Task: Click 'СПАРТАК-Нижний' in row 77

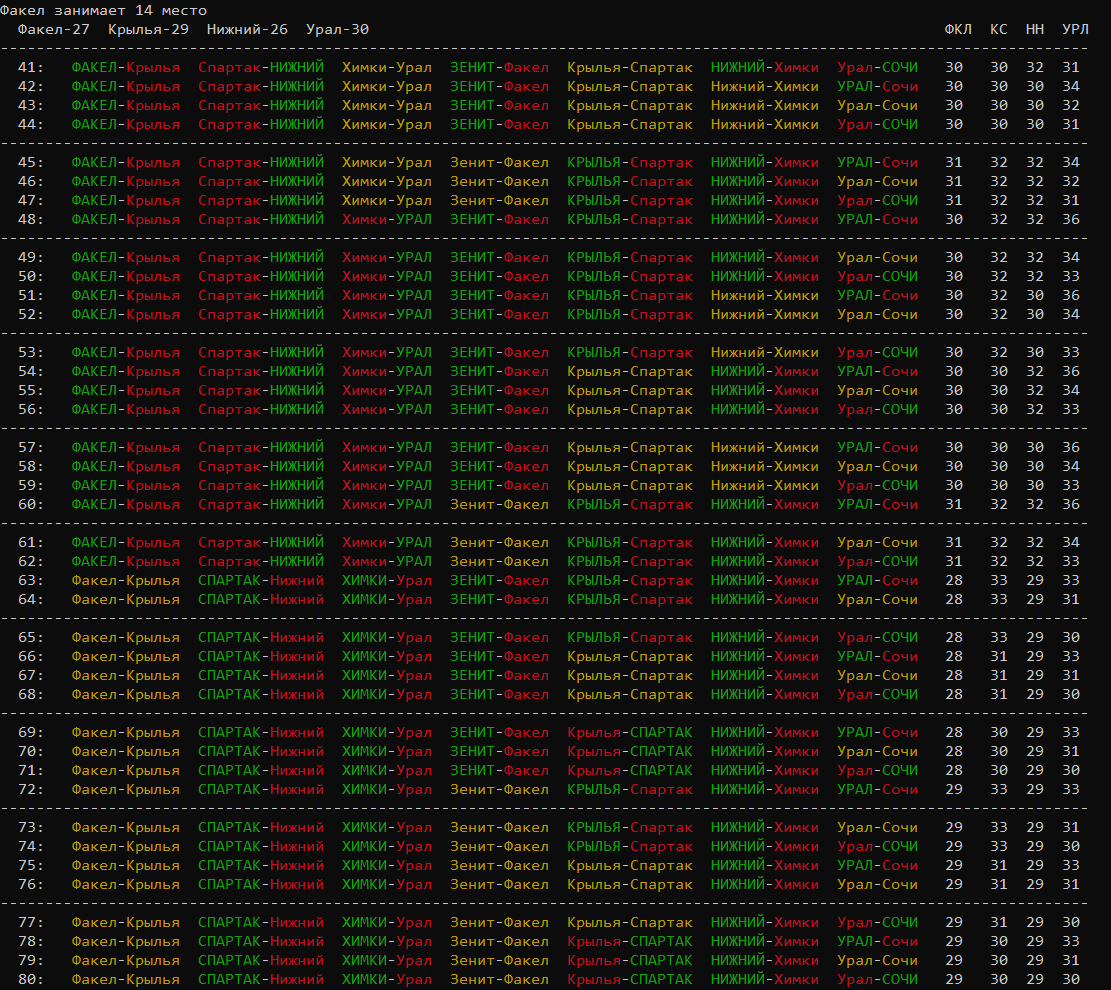Action: [261, 922]
